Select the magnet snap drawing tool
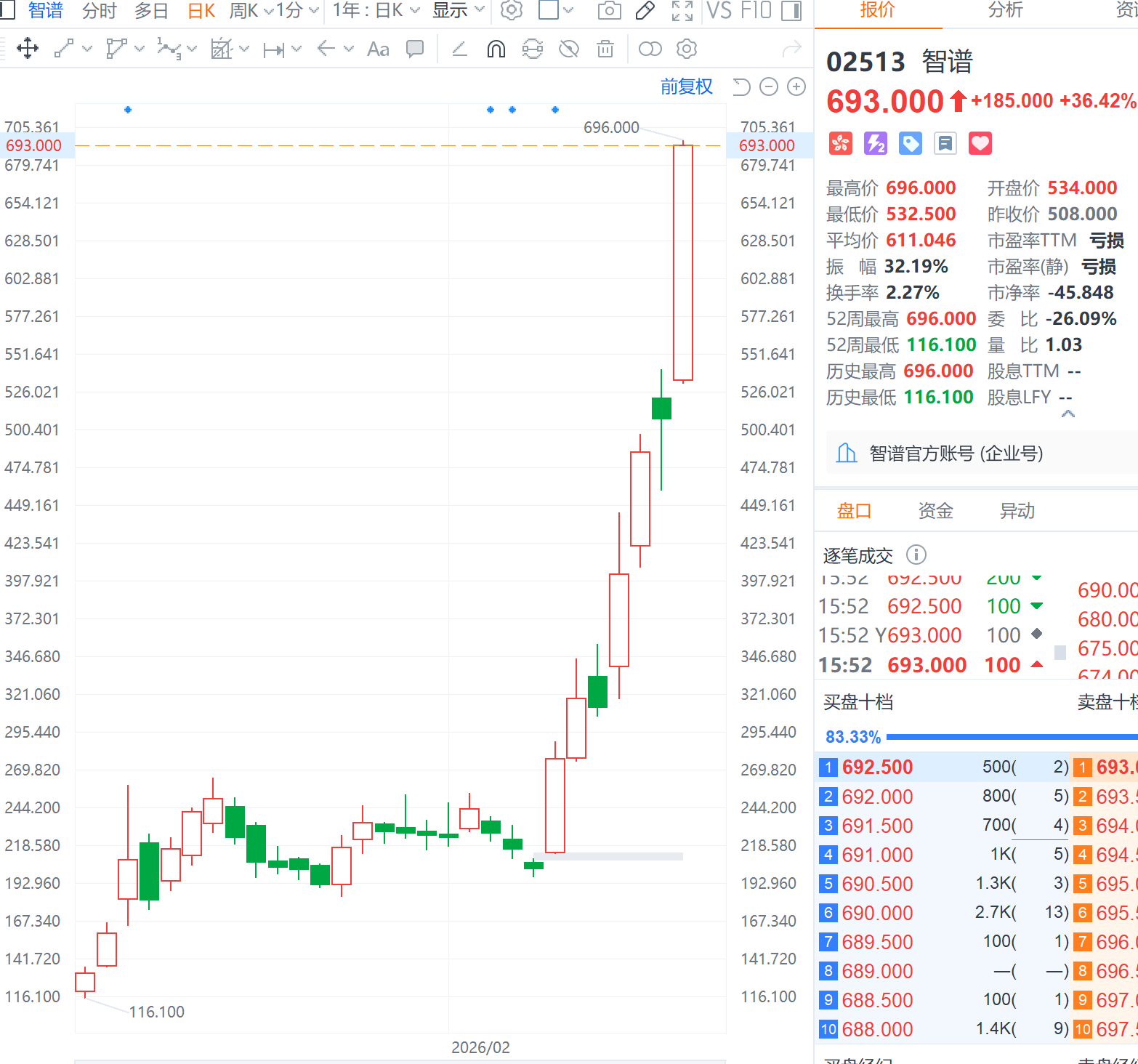The image size is (1138, 1064). (496, 49)
